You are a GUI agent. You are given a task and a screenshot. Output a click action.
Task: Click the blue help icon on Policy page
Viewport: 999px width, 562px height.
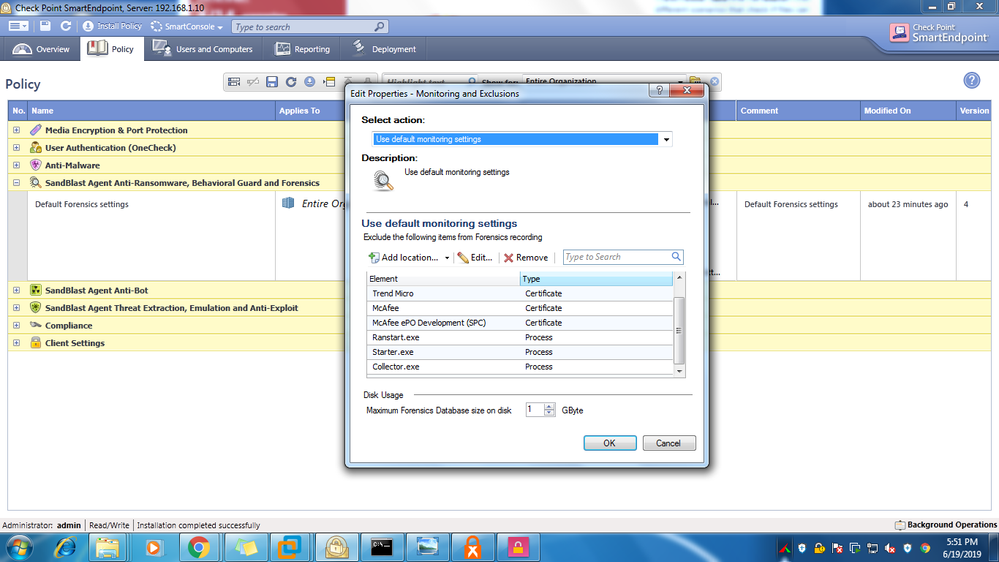[x=972, y=80]
